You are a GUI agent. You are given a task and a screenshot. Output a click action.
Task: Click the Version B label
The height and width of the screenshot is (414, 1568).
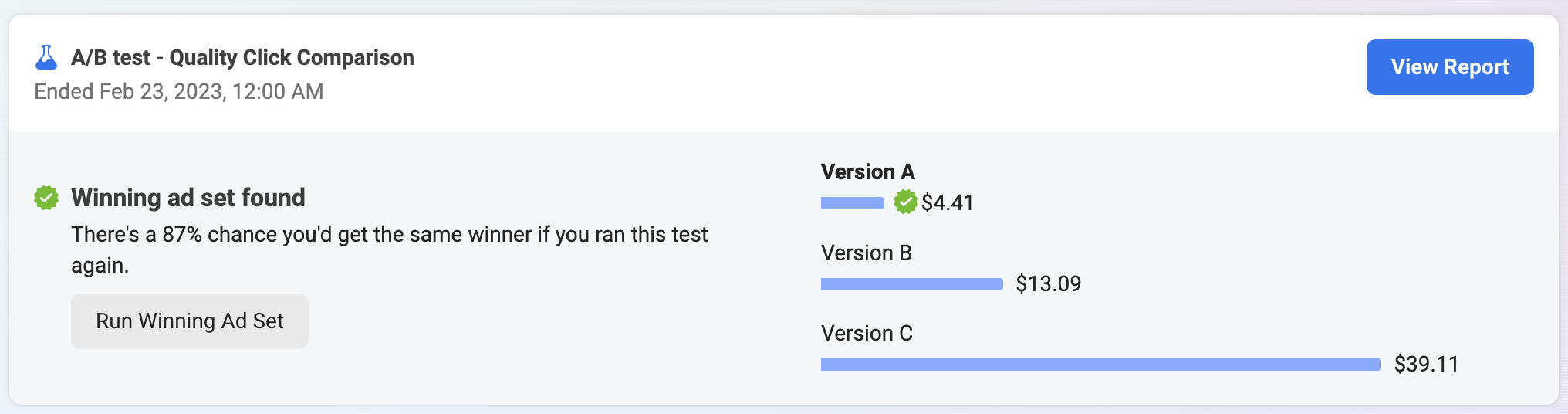pyautogui.click(x=867, y=253)
